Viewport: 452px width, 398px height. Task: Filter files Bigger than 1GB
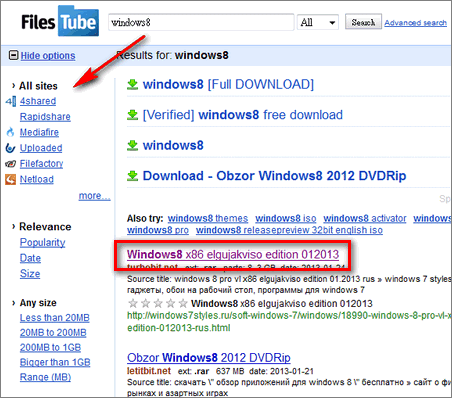tap(55, 362)
